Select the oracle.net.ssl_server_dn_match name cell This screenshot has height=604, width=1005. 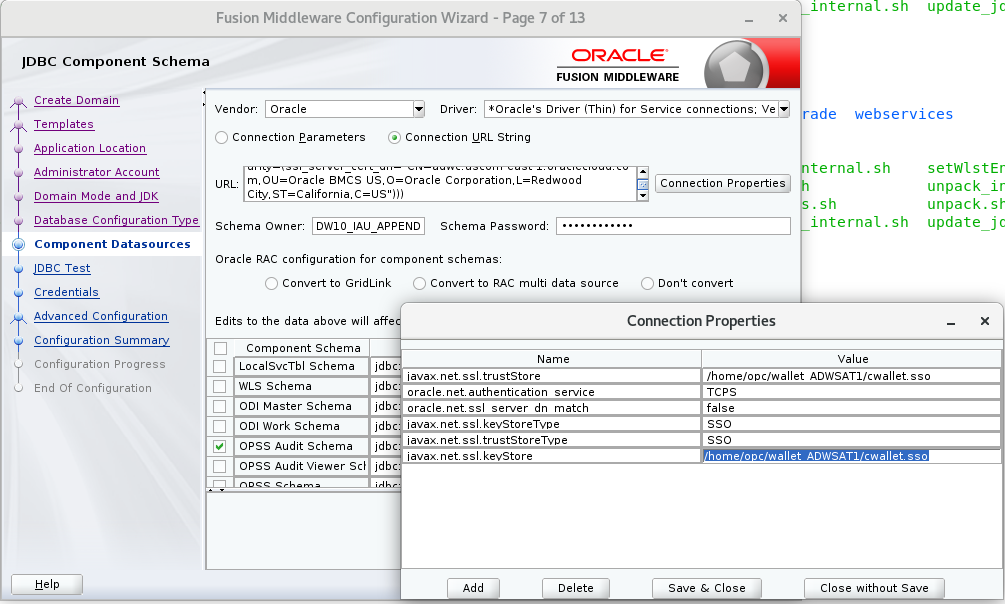coord(552,408)
